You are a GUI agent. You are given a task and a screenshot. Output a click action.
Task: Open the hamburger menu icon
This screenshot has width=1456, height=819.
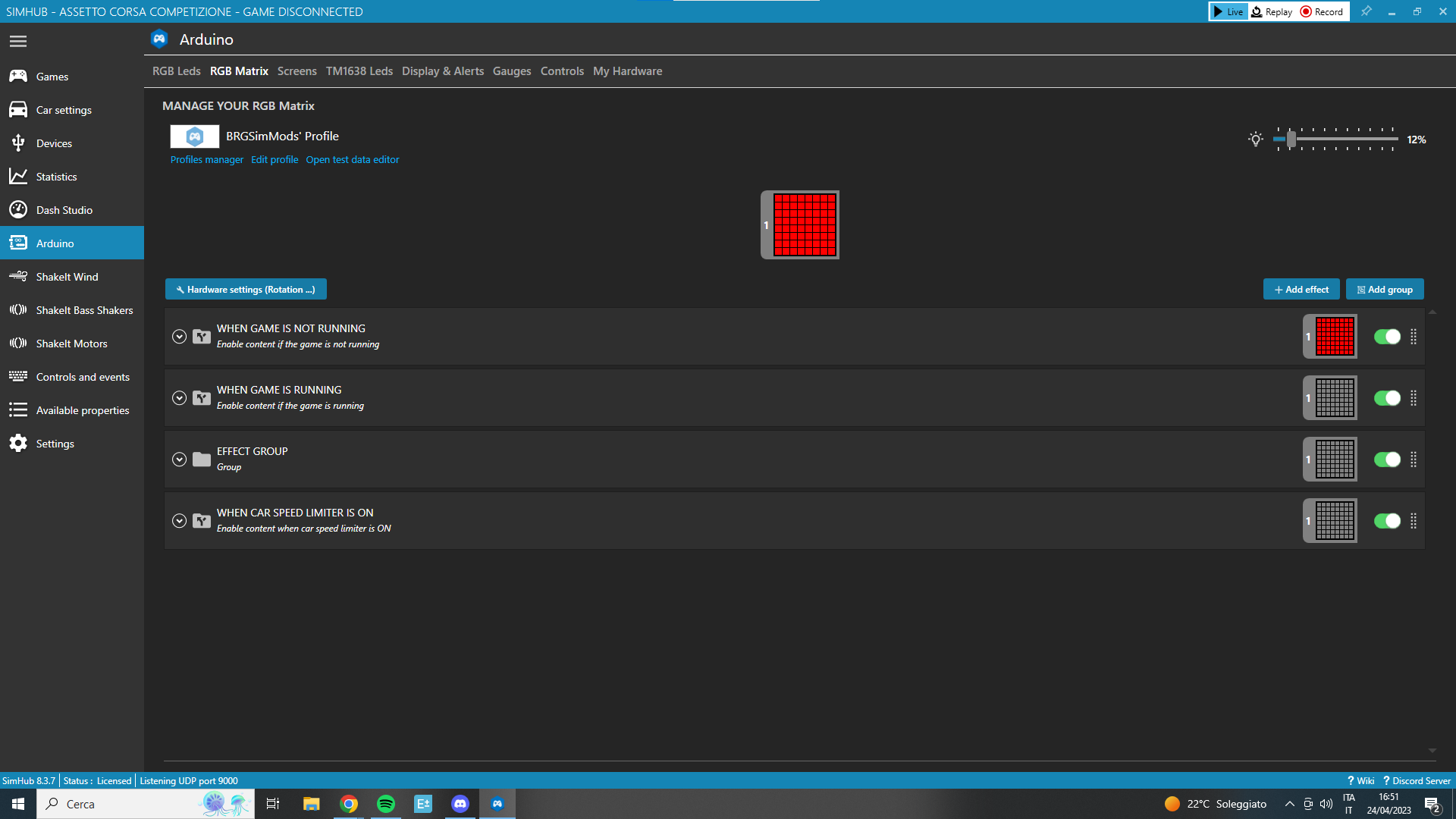pos(18,41)
